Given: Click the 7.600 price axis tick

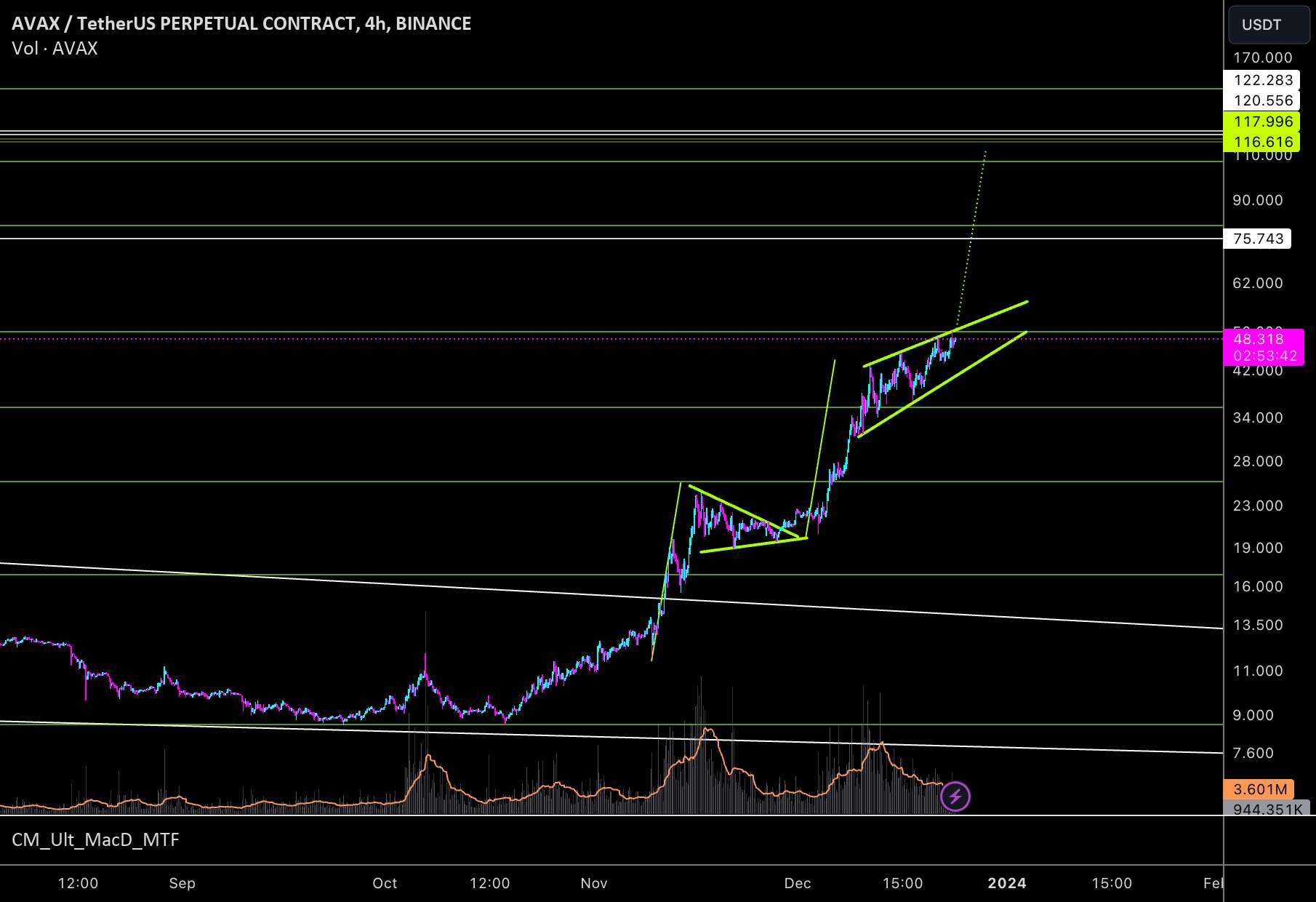Looking at the screenshot, I should [1253, 753].
